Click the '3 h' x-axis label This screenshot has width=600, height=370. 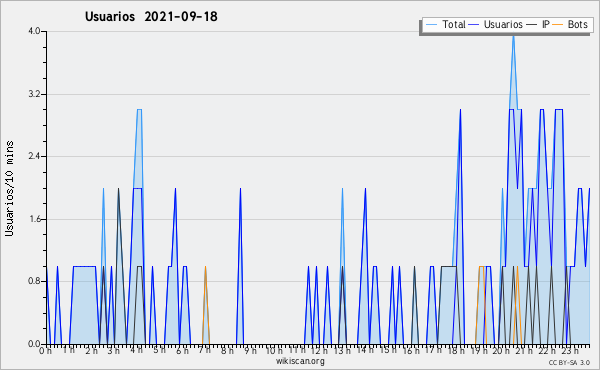(114, 351)
